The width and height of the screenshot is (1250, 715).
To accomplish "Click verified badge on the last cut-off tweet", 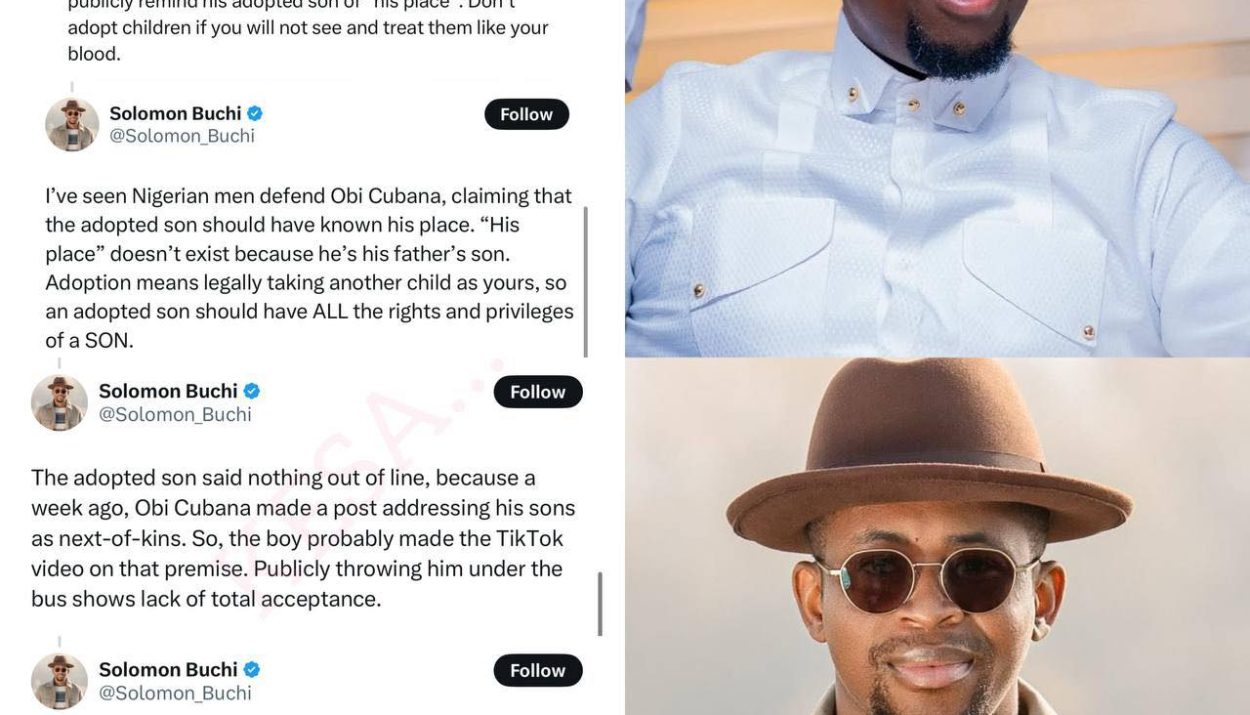I will tap(252, 669).
